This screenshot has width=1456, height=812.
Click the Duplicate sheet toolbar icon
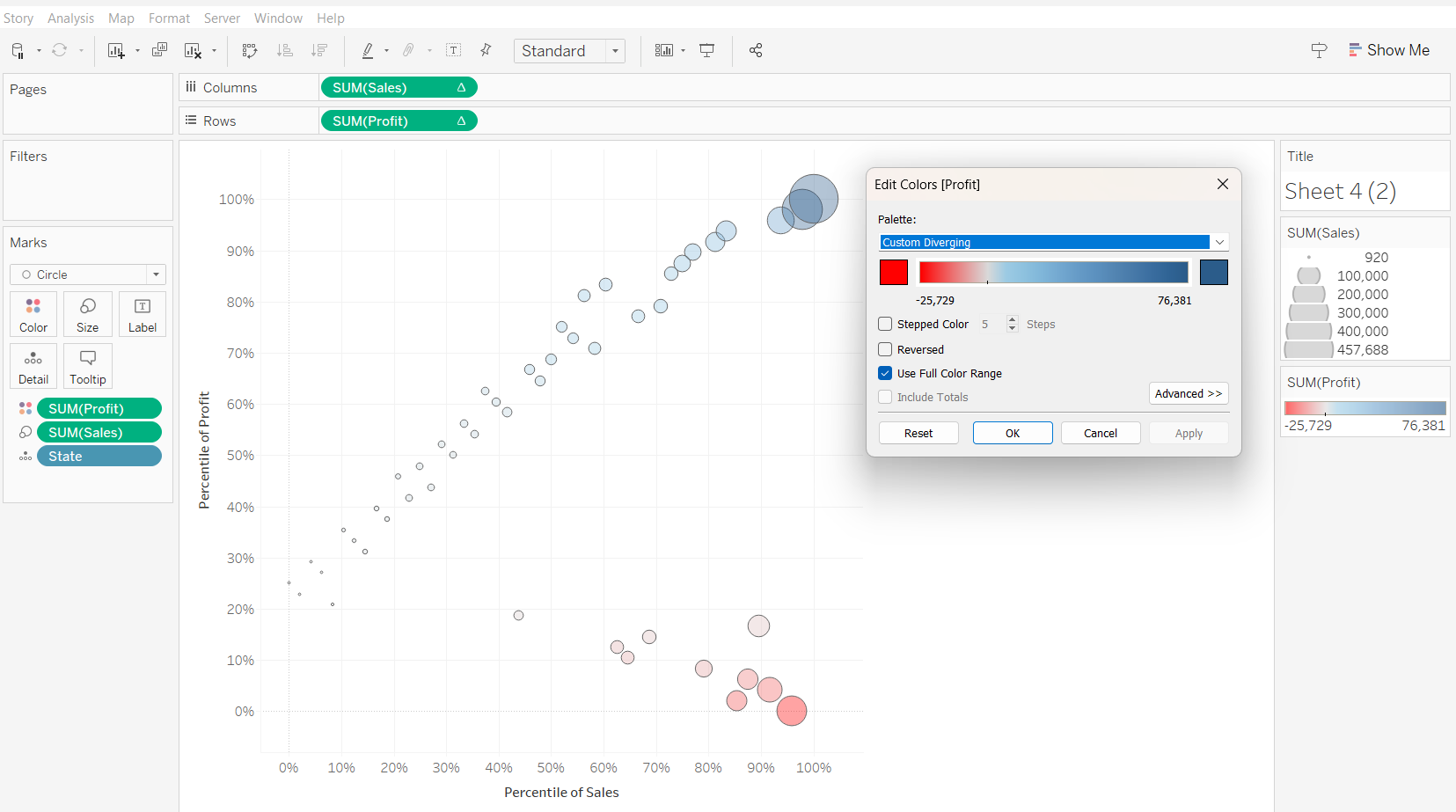coord(159,50)
